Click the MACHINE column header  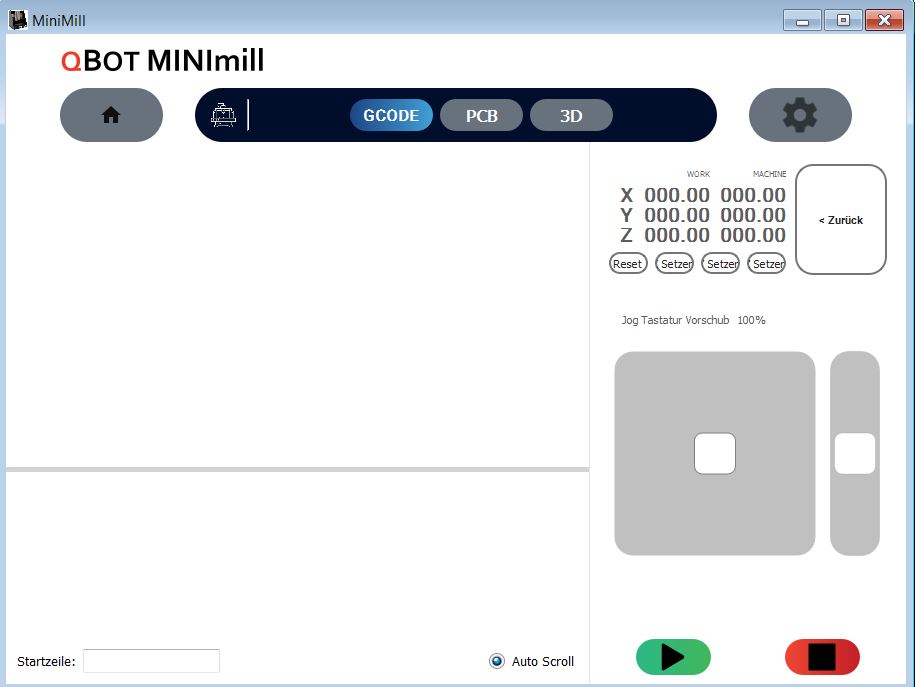click(x=769, y=174)
